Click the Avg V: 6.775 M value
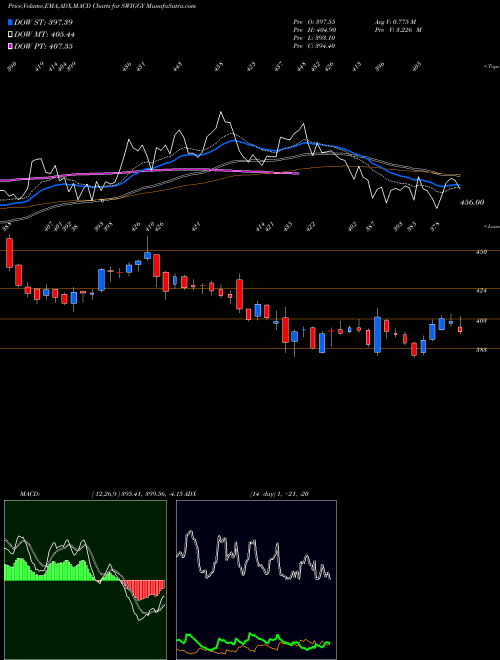Screen dimensions: 500x660 (395, 22)
